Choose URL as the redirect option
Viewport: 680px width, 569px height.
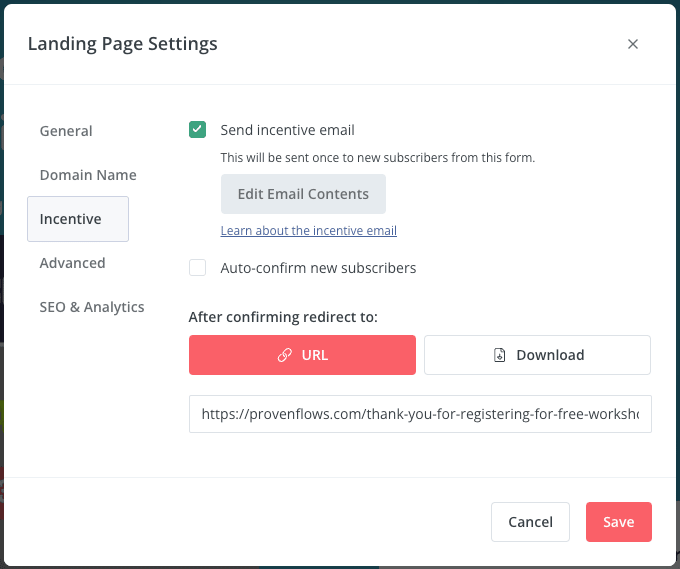[302, 355]
